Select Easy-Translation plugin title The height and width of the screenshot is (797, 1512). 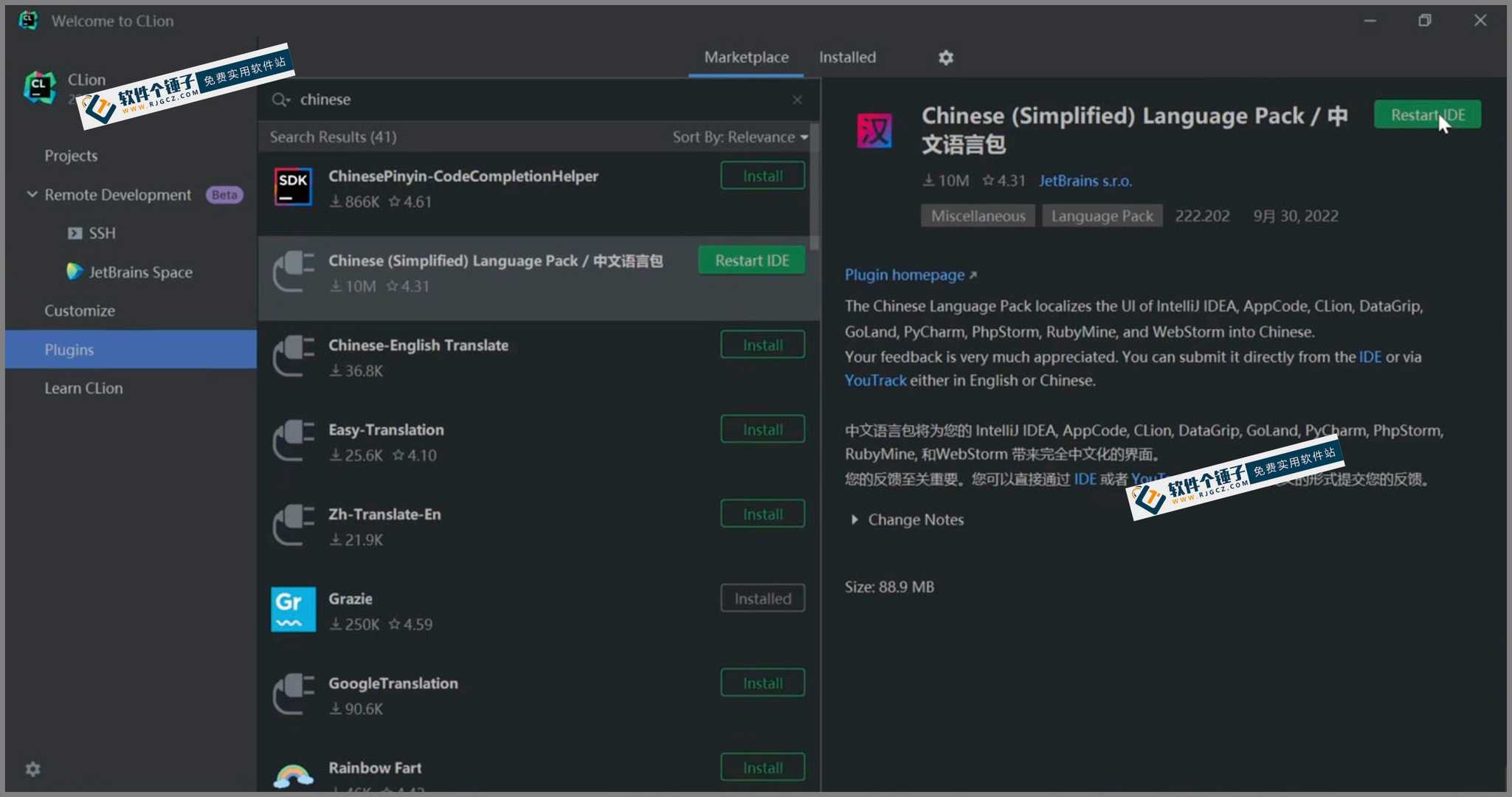(x=386, y=429)
